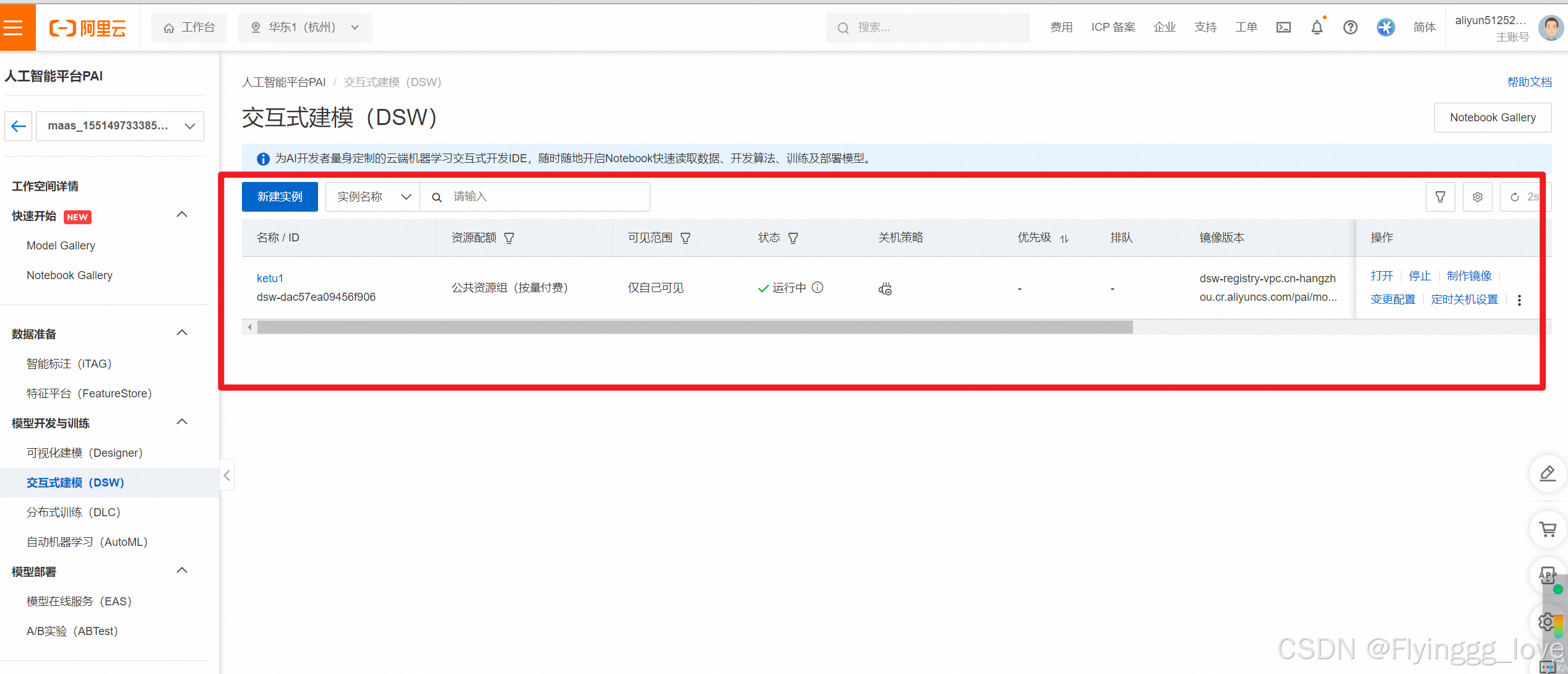Switch language via 简体
This screenshot has width=1568, height=674.
(x=1424, y=27)
